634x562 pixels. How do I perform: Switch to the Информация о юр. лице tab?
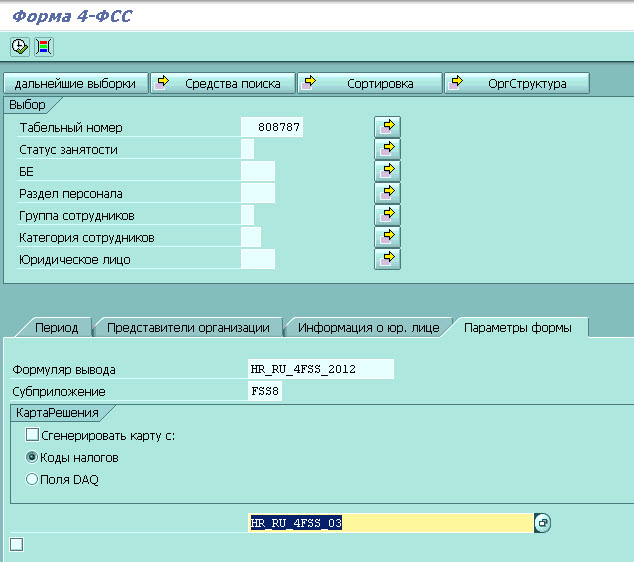click(368, 327)
